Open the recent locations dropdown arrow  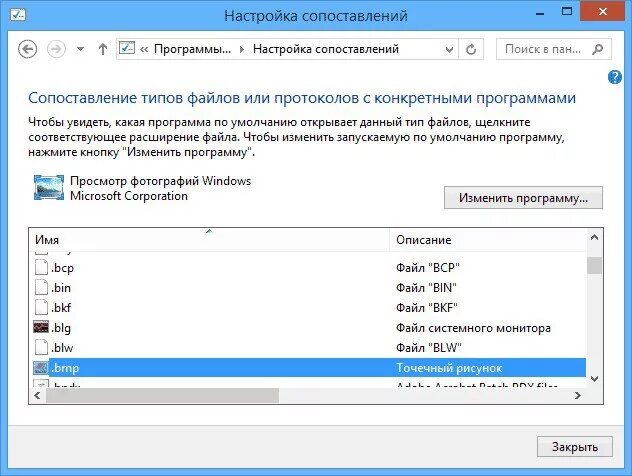tap(80, 49)
